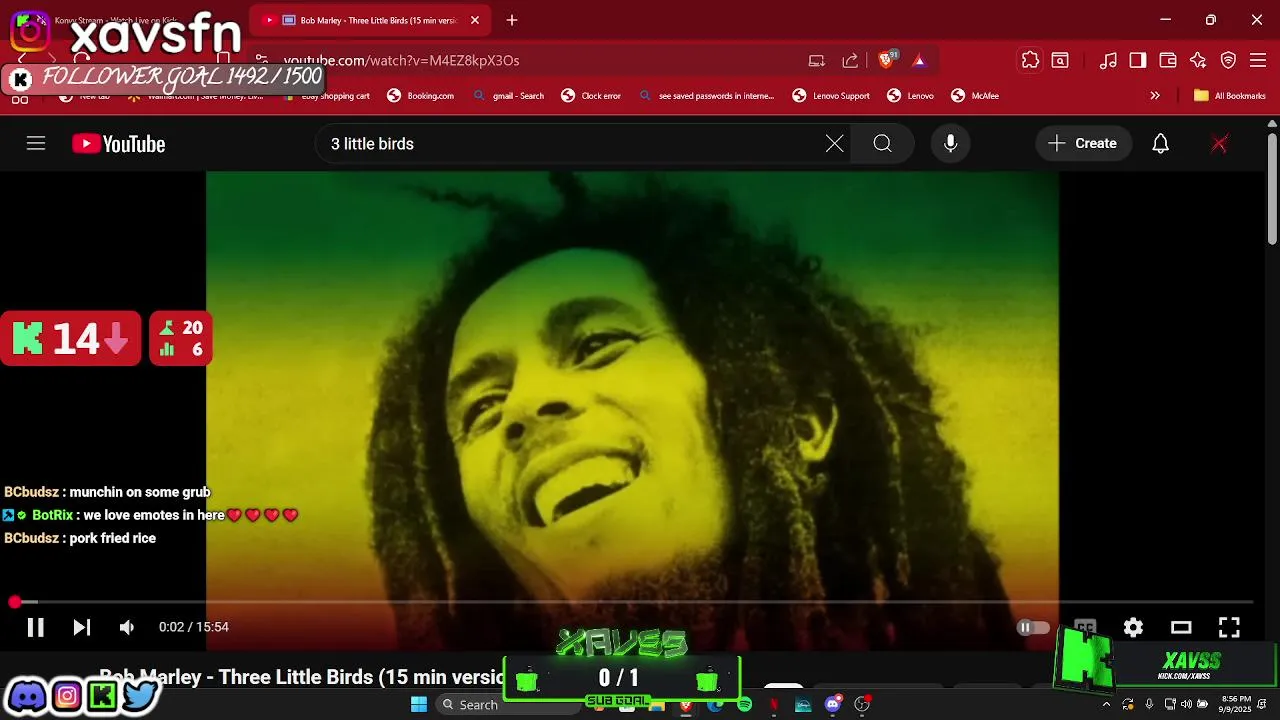Click the page vertical scrollbar
This screenshot has width=1280, height=720.
pos(1272,190)
